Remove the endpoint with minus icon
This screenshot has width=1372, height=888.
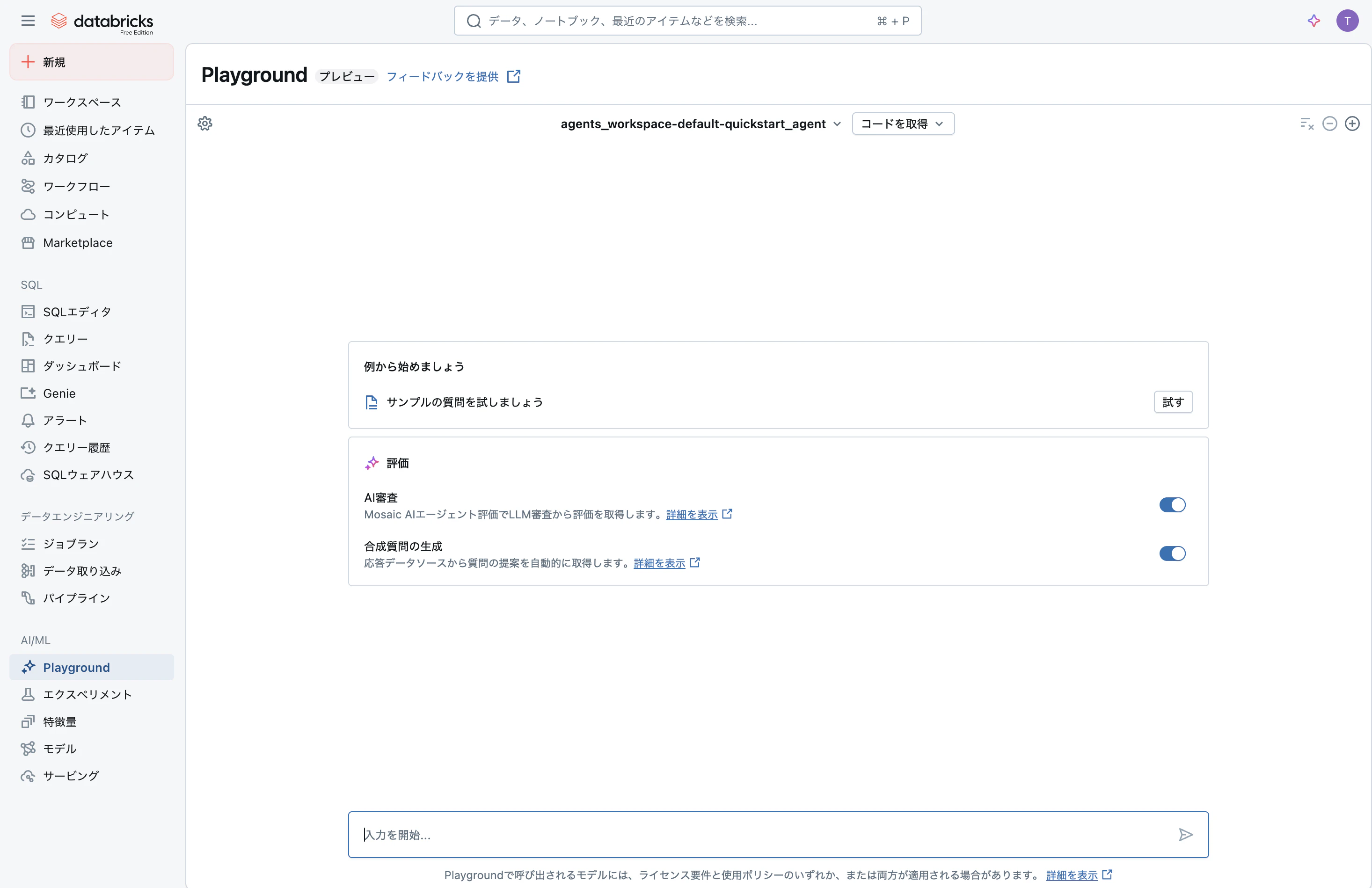[1329, 124]
